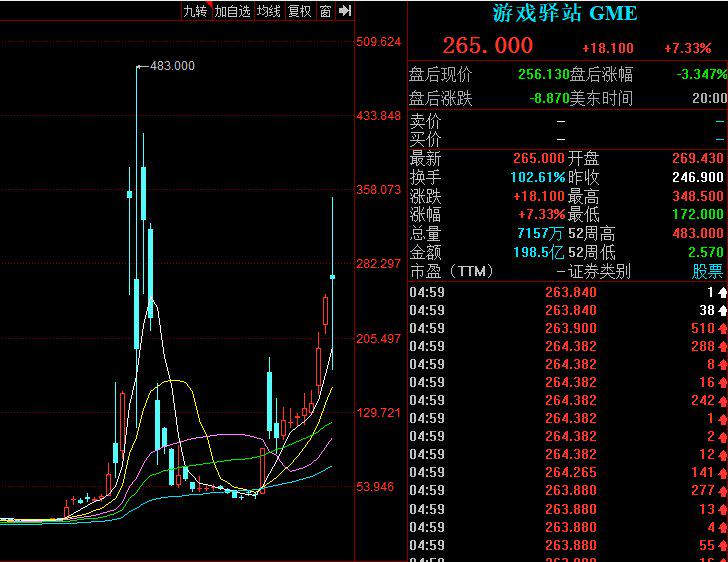728x562 pixels.
Task: Select the 最新 value 265.000
Action: coord(539,158)
